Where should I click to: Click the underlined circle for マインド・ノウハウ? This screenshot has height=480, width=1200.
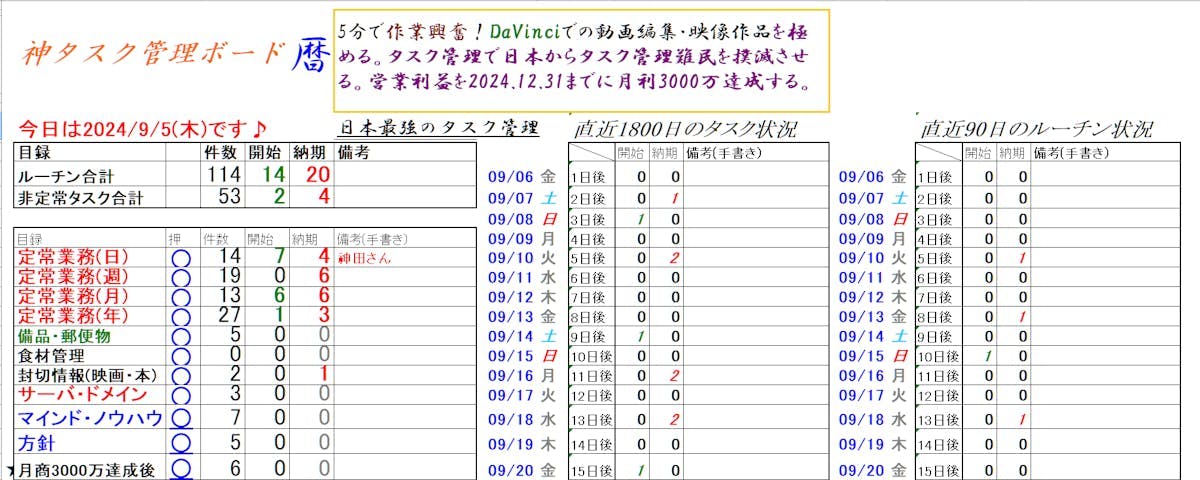181,418
